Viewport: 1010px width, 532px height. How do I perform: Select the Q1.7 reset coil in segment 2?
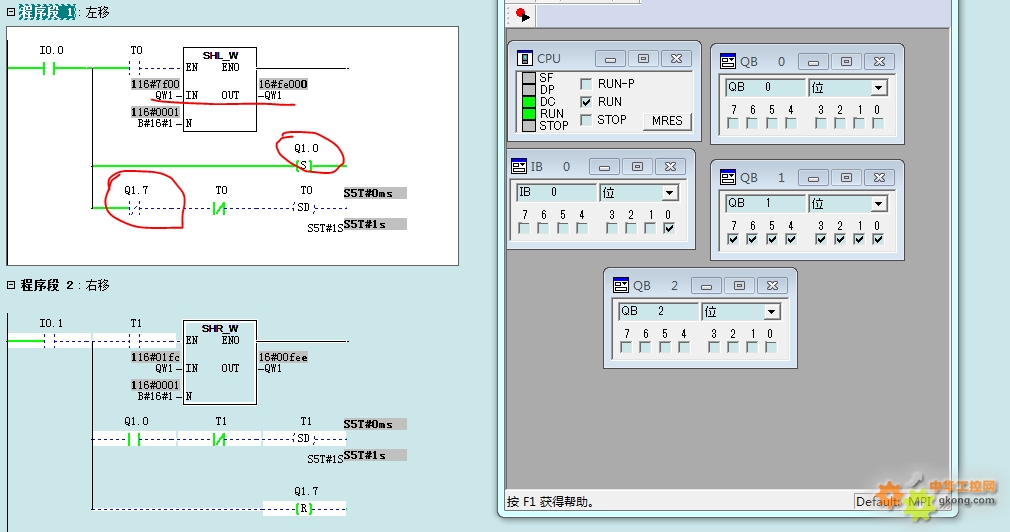pyautogui.click(x=304, y=508)
